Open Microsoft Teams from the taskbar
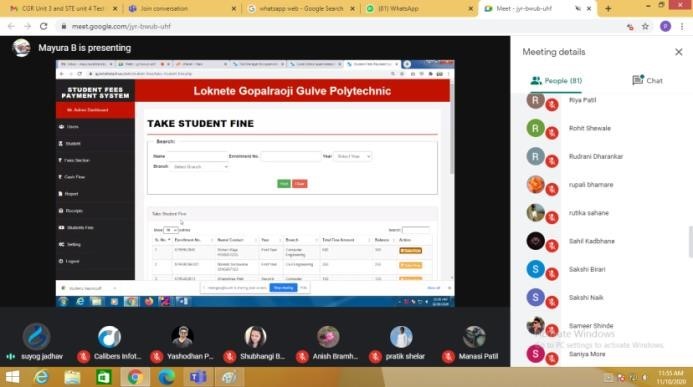This screenshot has width=693, height=387. point(198,377)
